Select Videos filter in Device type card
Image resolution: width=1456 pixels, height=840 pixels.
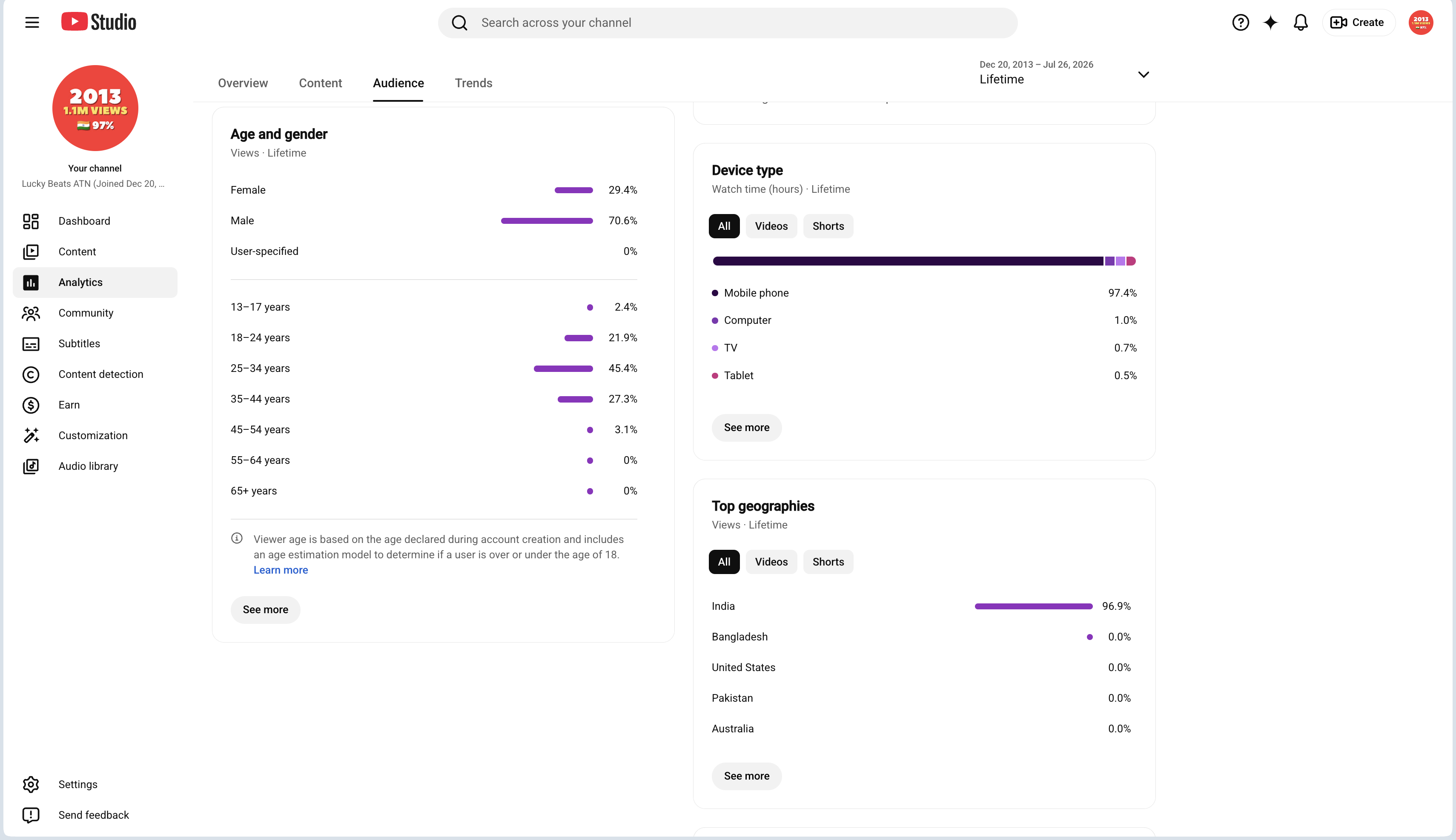point(771,226)
